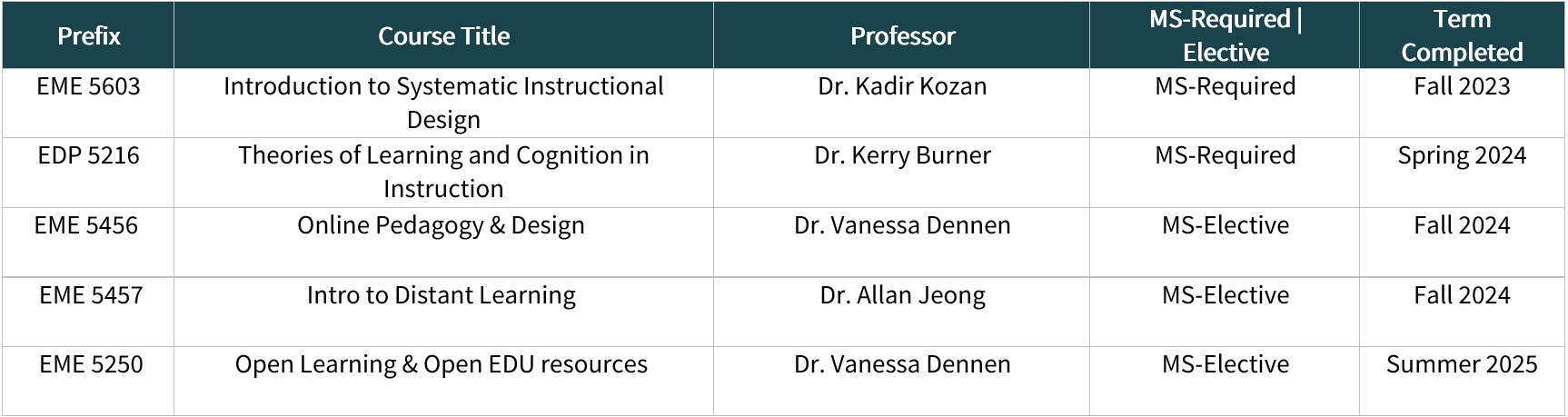The height and width of the screenshot is (417, 1568).
Task: Click Open Learning & Open EDU resources
Action: pyautogui.click(x=441, y=365)
